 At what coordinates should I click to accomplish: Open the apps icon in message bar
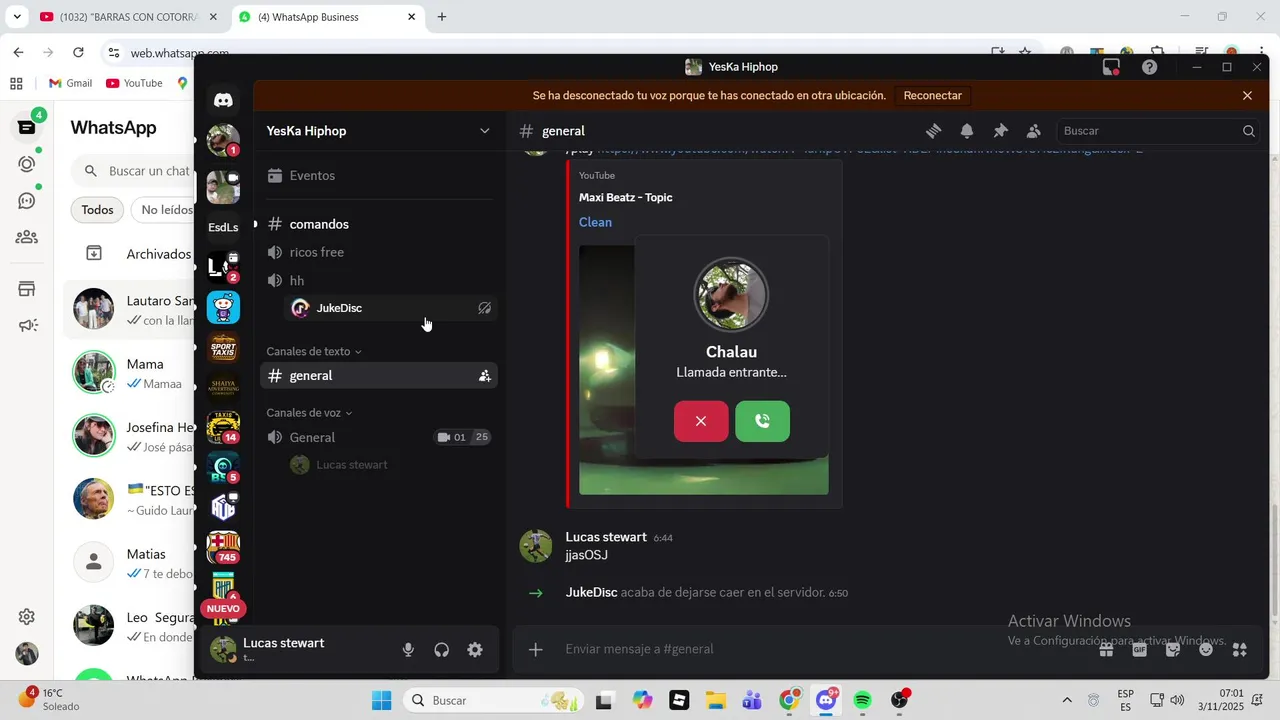[x=1240, y=650]
